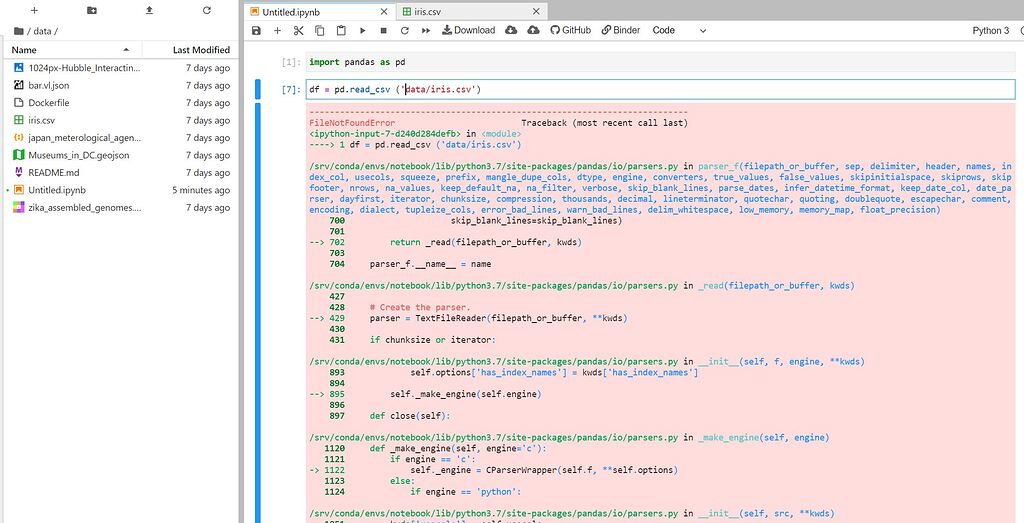Open the GitHub link in toolbar
This screenshot has width=1024, height=523.
point(569,31)
